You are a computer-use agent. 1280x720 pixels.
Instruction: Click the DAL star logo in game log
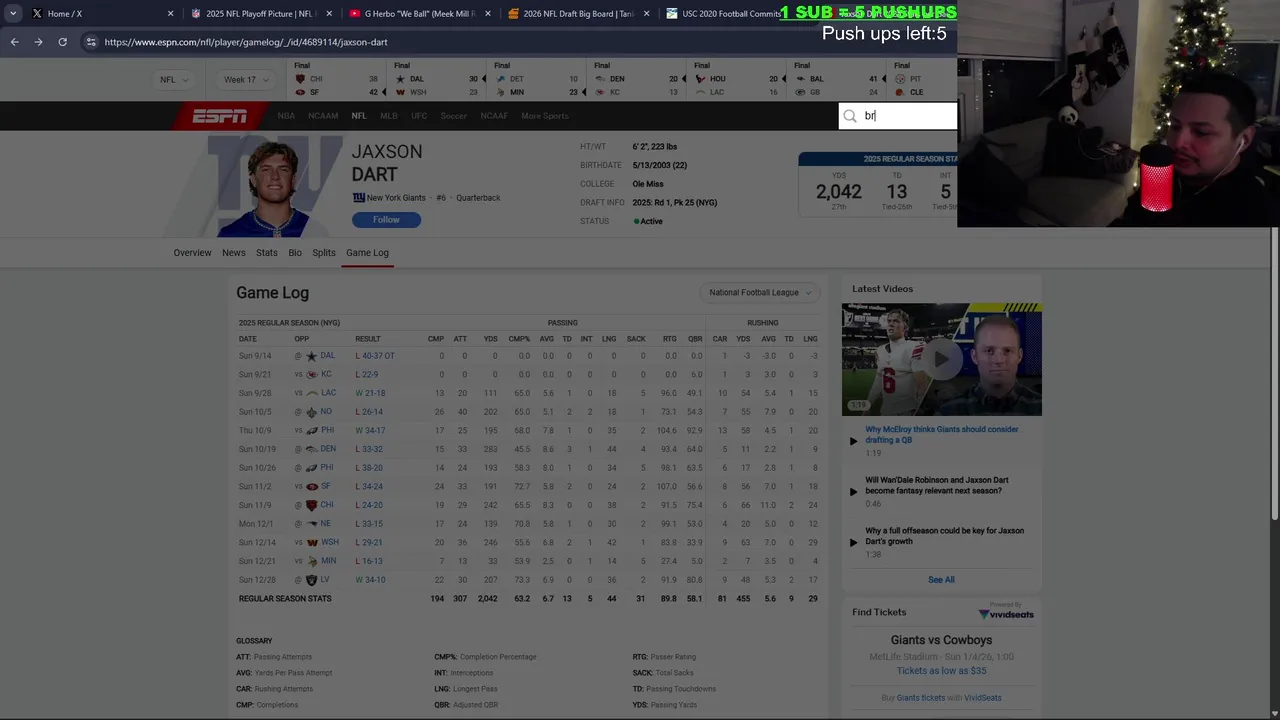pos(311,356)
